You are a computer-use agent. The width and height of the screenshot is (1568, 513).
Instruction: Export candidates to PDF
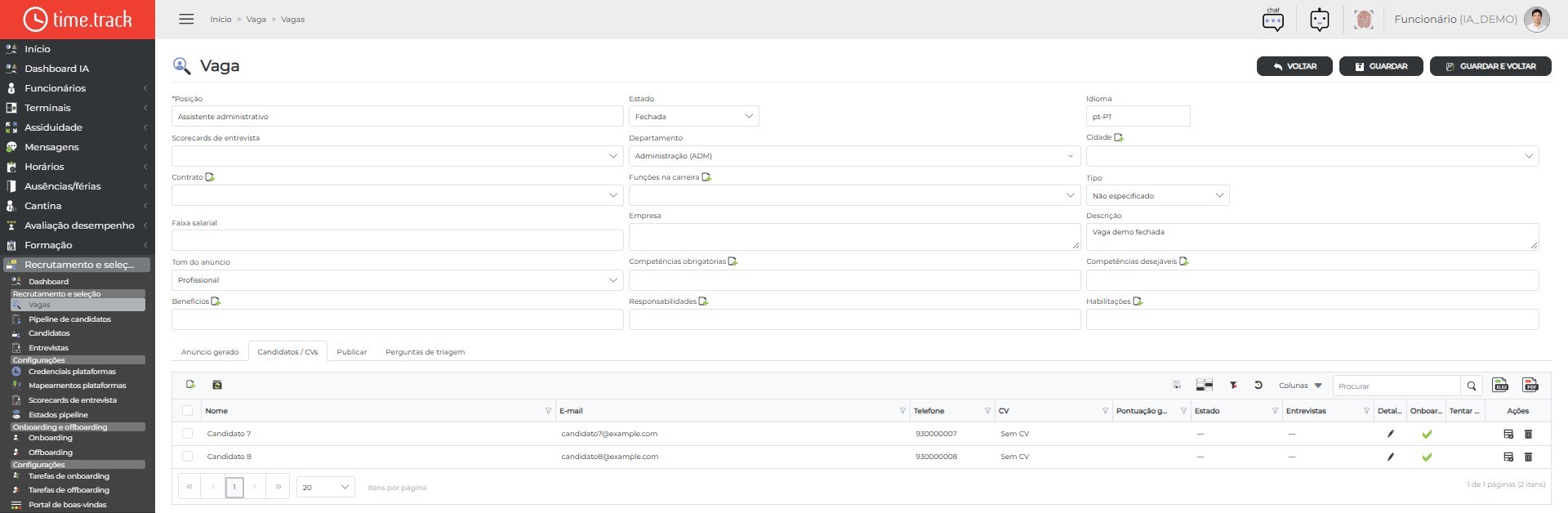[x=1530, y=386]
